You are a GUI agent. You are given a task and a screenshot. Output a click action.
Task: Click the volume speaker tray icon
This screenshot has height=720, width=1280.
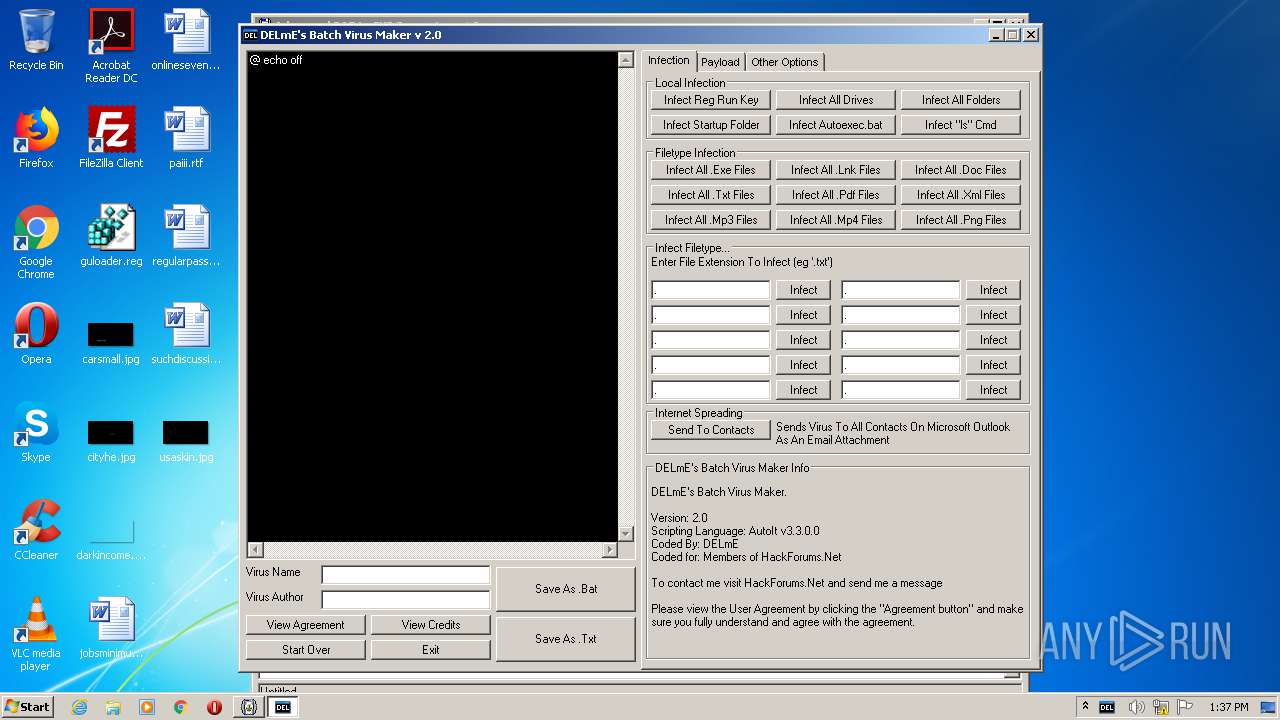pyautogui.click(x=1136, y=707)
